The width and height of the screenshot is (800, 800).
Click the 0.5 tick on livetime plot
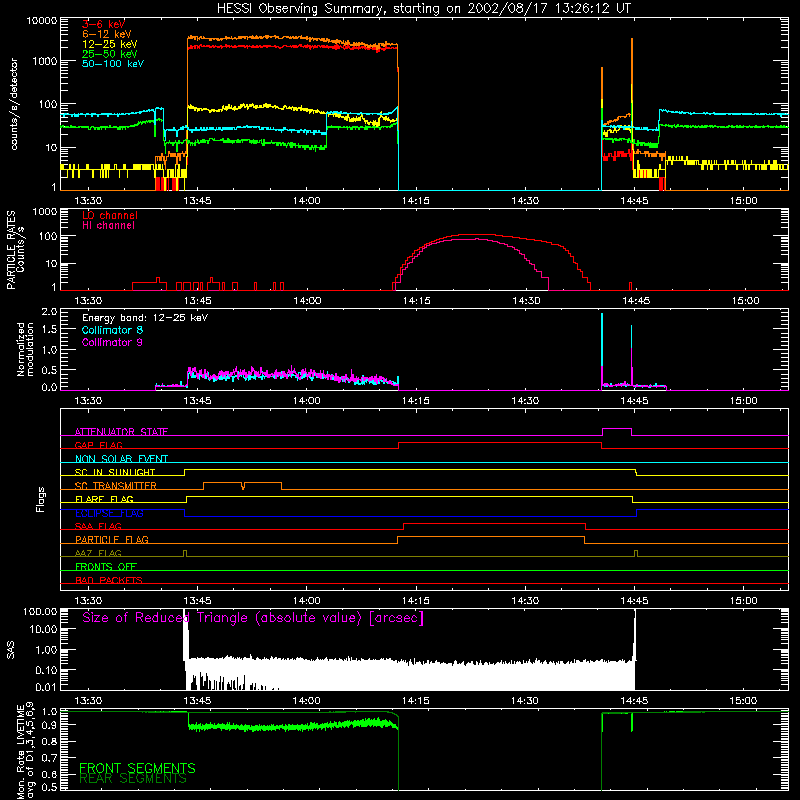49,787
